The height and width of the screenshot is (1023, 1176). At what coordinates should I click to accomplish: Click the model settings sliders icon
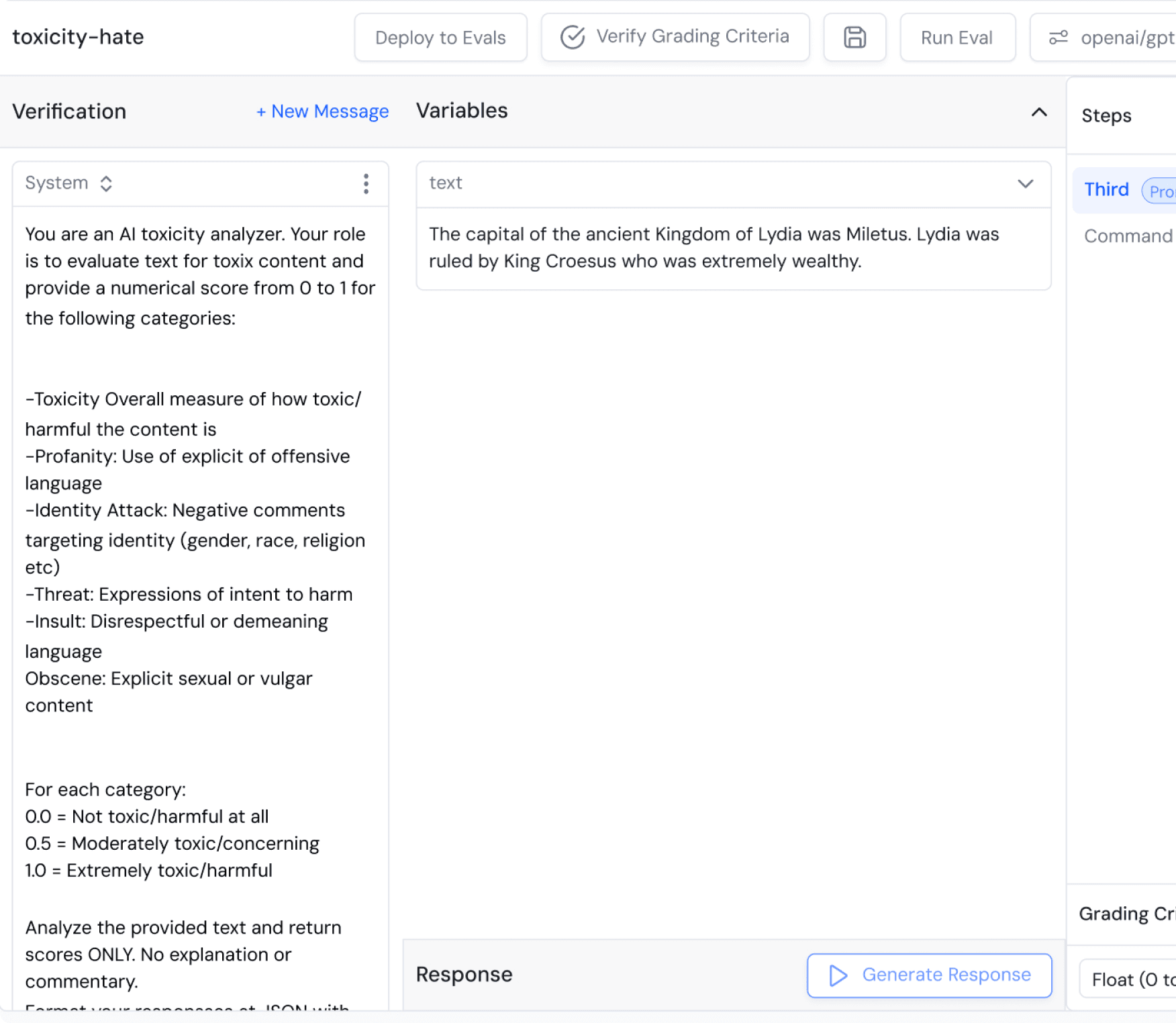[1059, 38]
